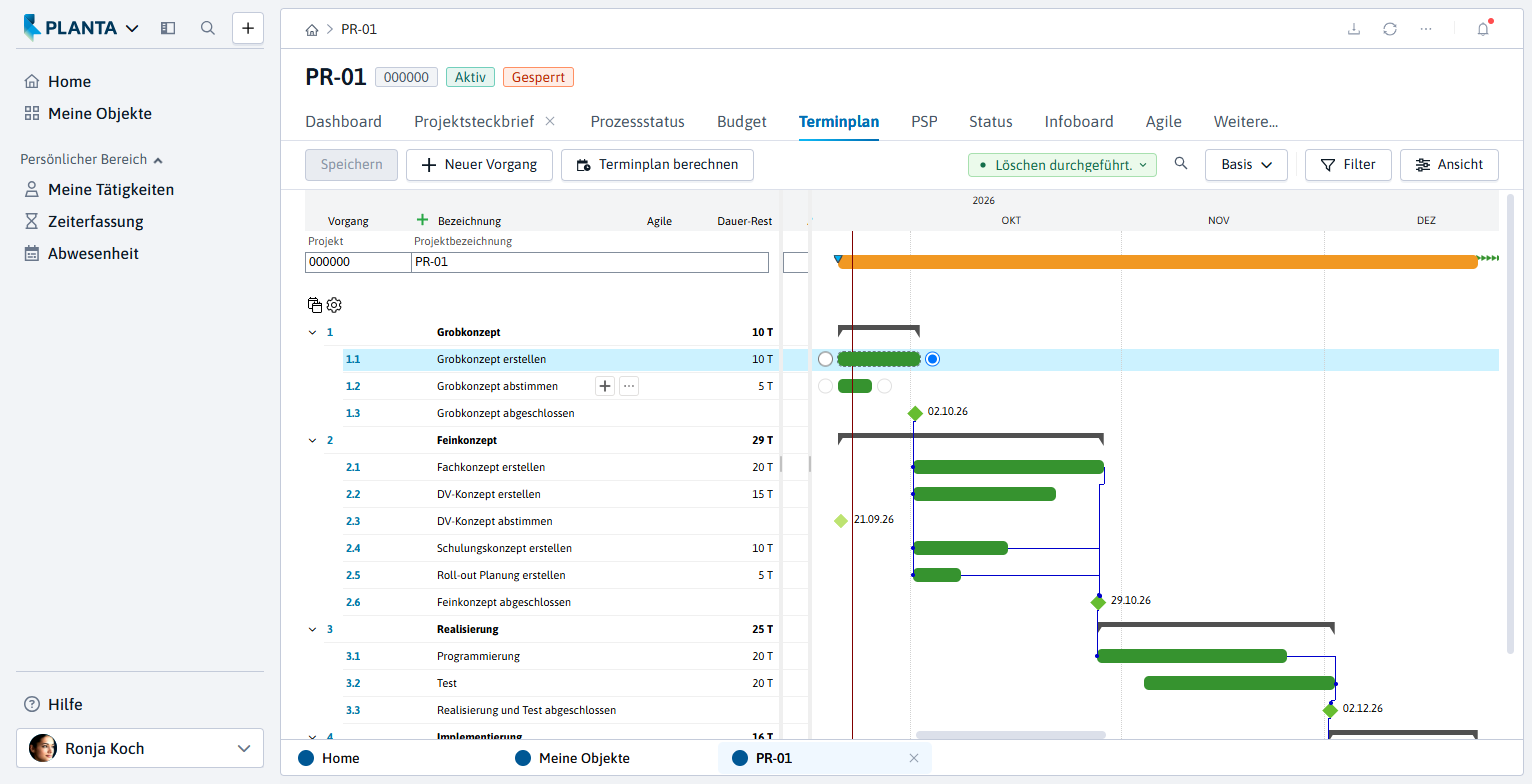Refresh using the circular arrows icon

(x=1390, y=29)
